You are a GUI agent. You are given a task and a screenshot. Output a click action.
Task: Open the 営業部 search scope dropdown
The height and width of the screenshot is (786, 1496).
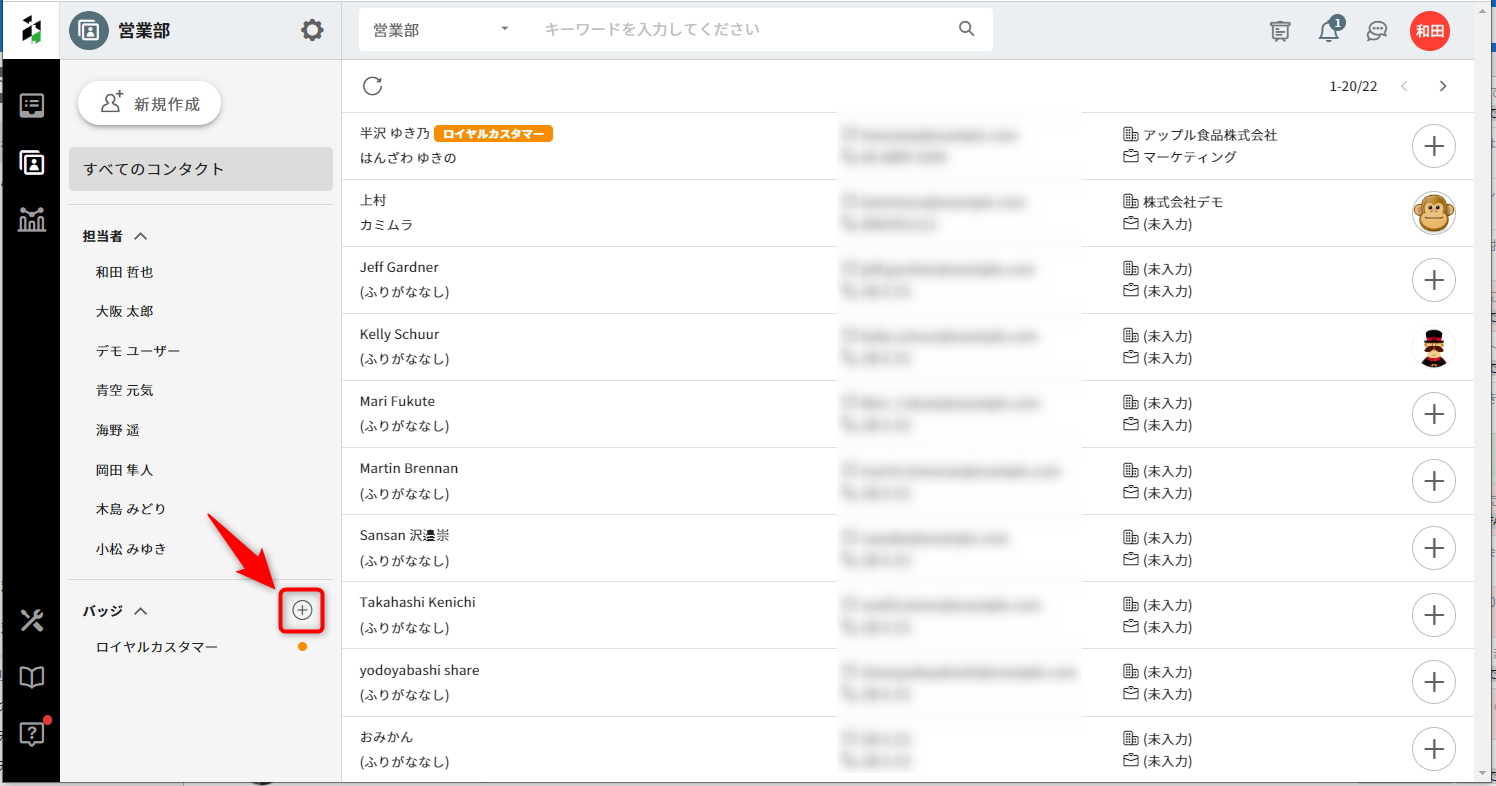click(x=440, y=30)
